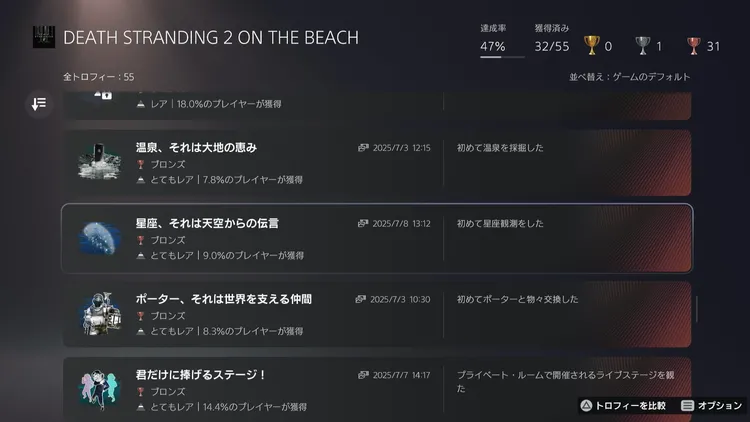Open the オプション options label
The height and width of the screenshot is (422, 750).
coord(720,405)
